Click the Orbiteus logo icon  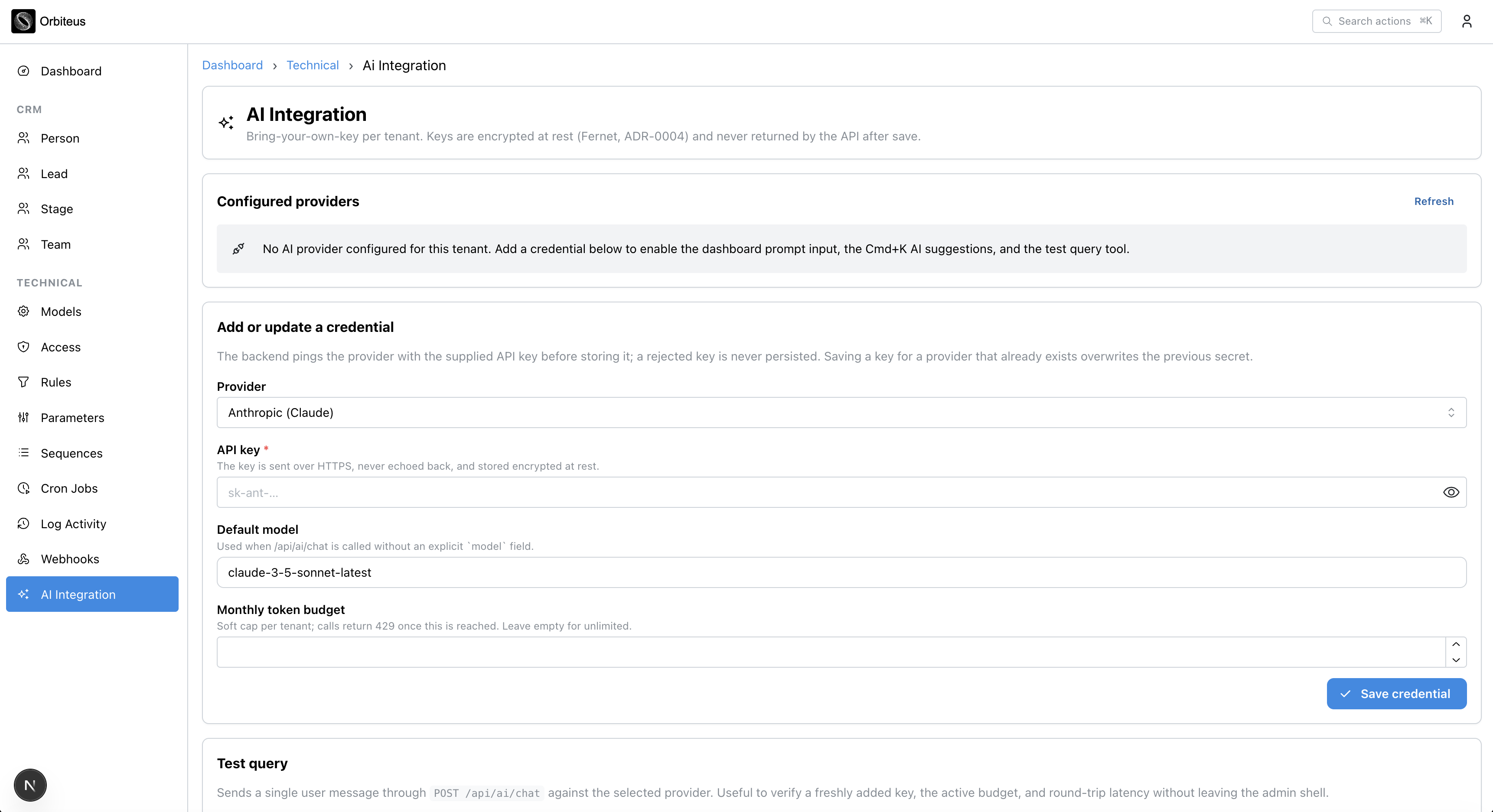point(23,21)
